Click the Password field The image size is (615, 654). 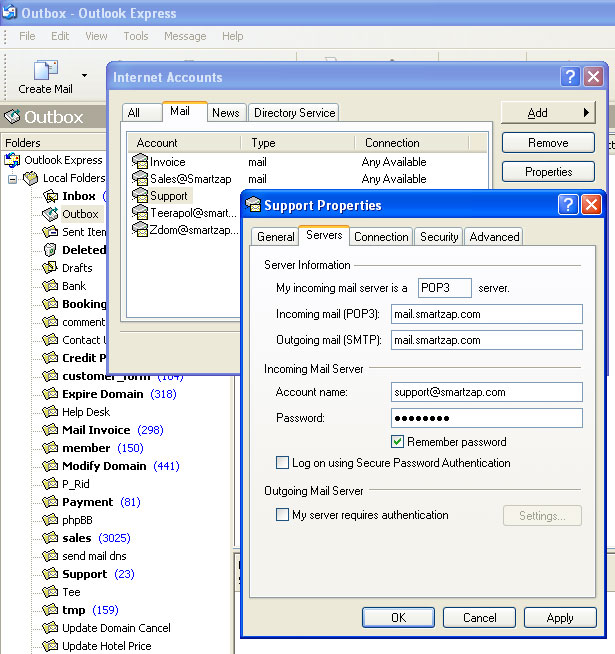(x=486, y=418)
